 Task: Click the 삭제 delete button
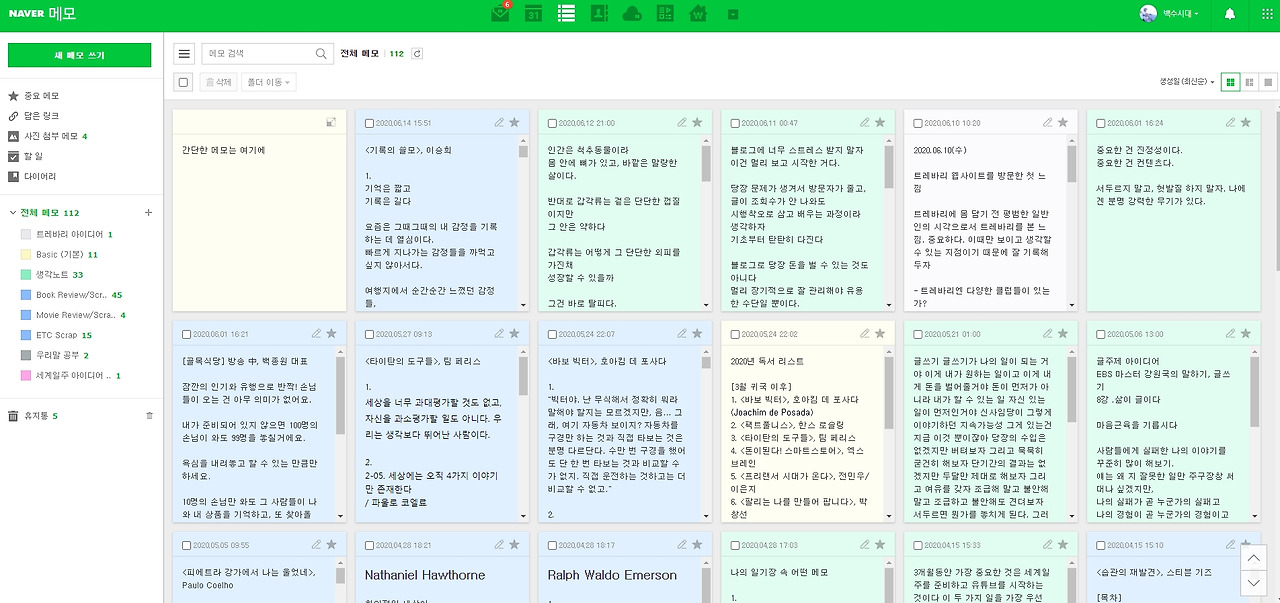(x=219, y=82)
